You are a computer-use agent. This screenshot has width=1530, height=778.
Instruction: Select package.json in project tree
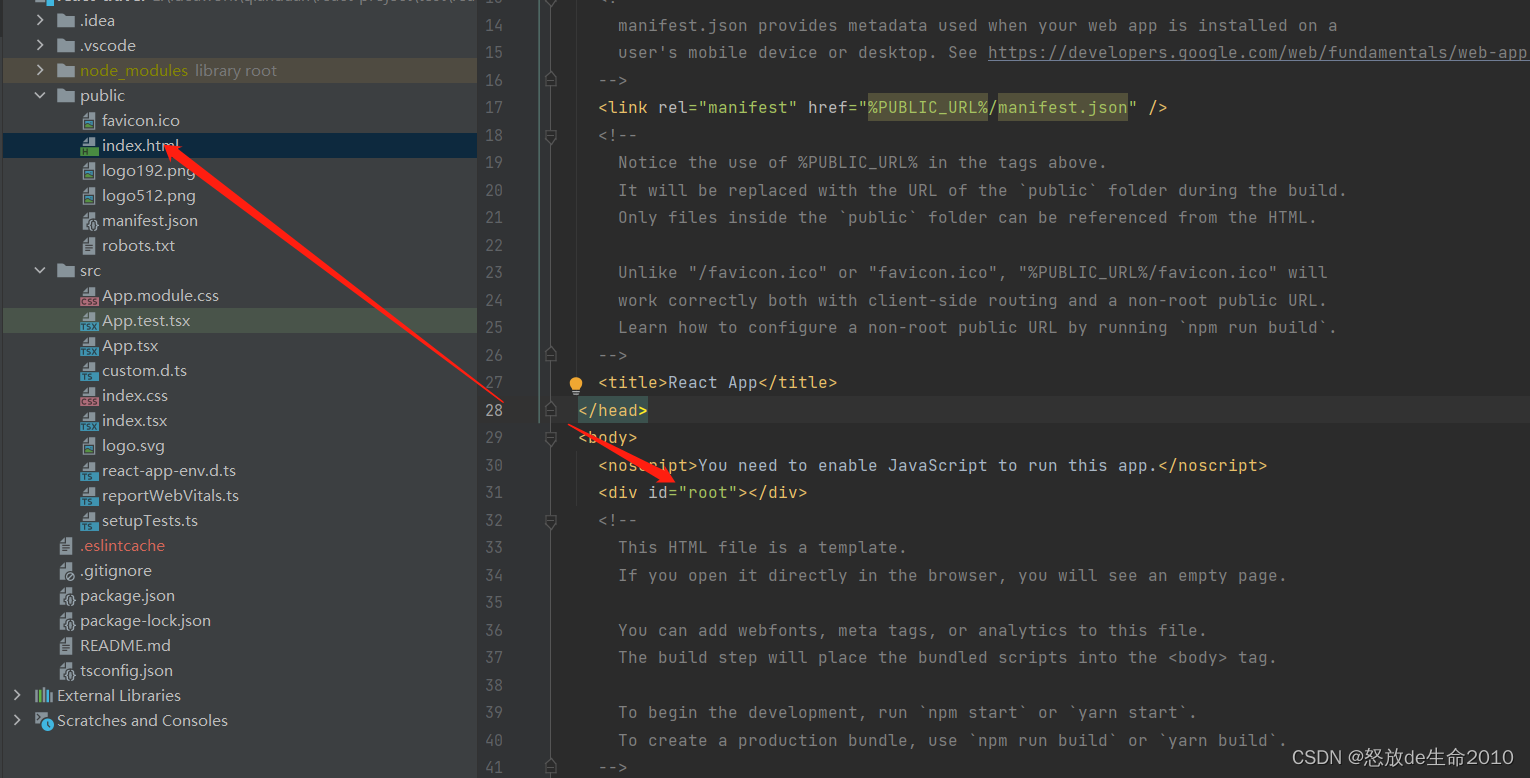pos(127,595)
